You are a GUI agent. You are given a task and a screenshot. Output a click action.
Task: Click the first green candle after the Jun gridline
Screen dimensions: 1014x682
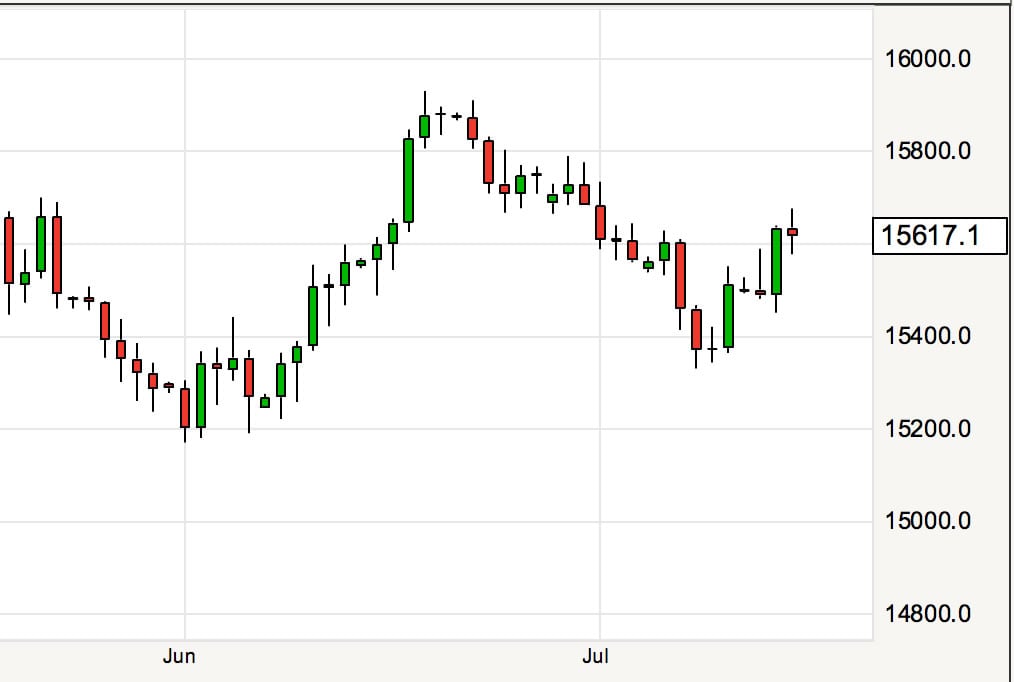click(201, 395)
